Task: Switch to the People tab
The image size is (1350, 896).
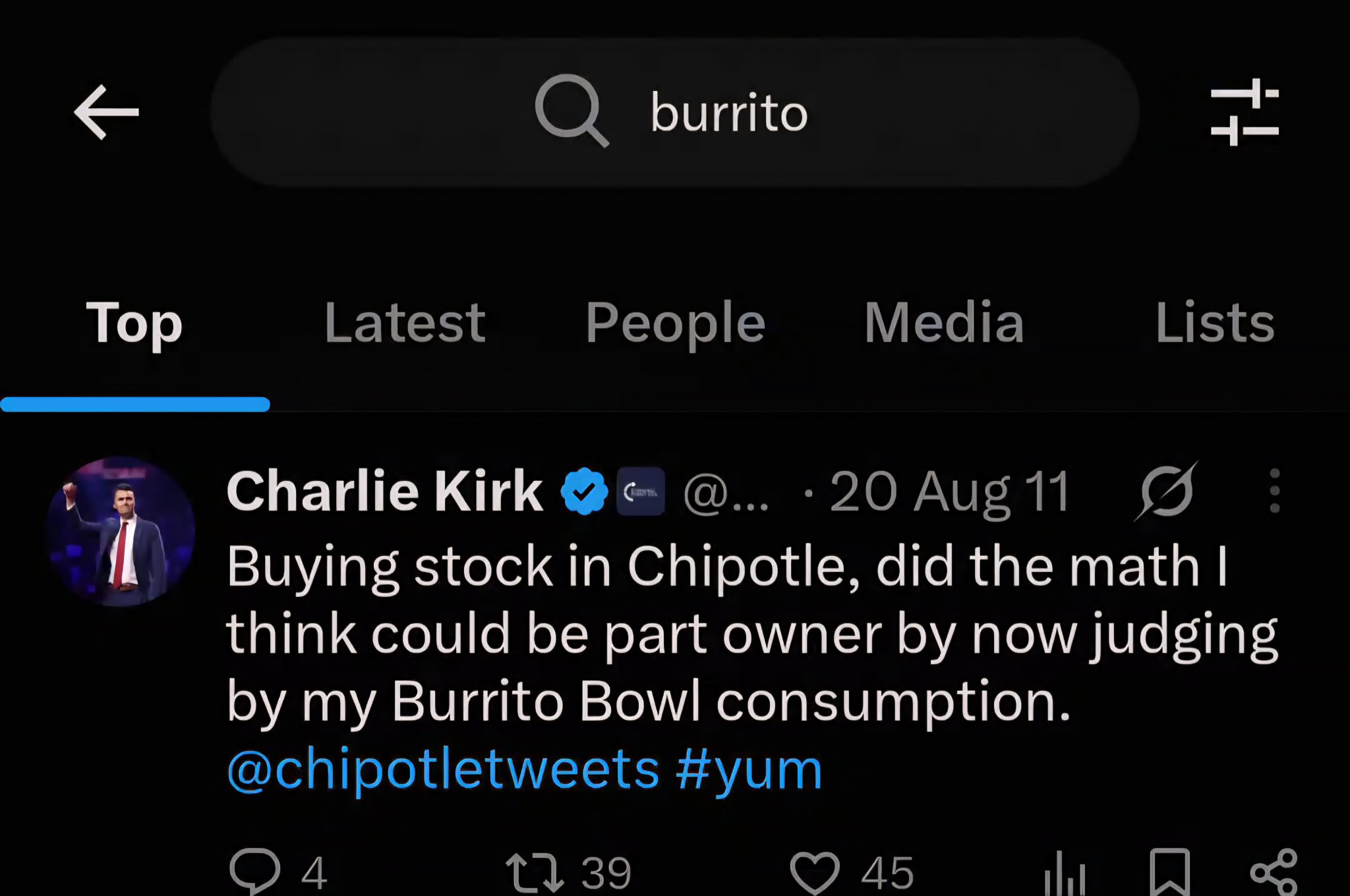Action: (676, 323)
